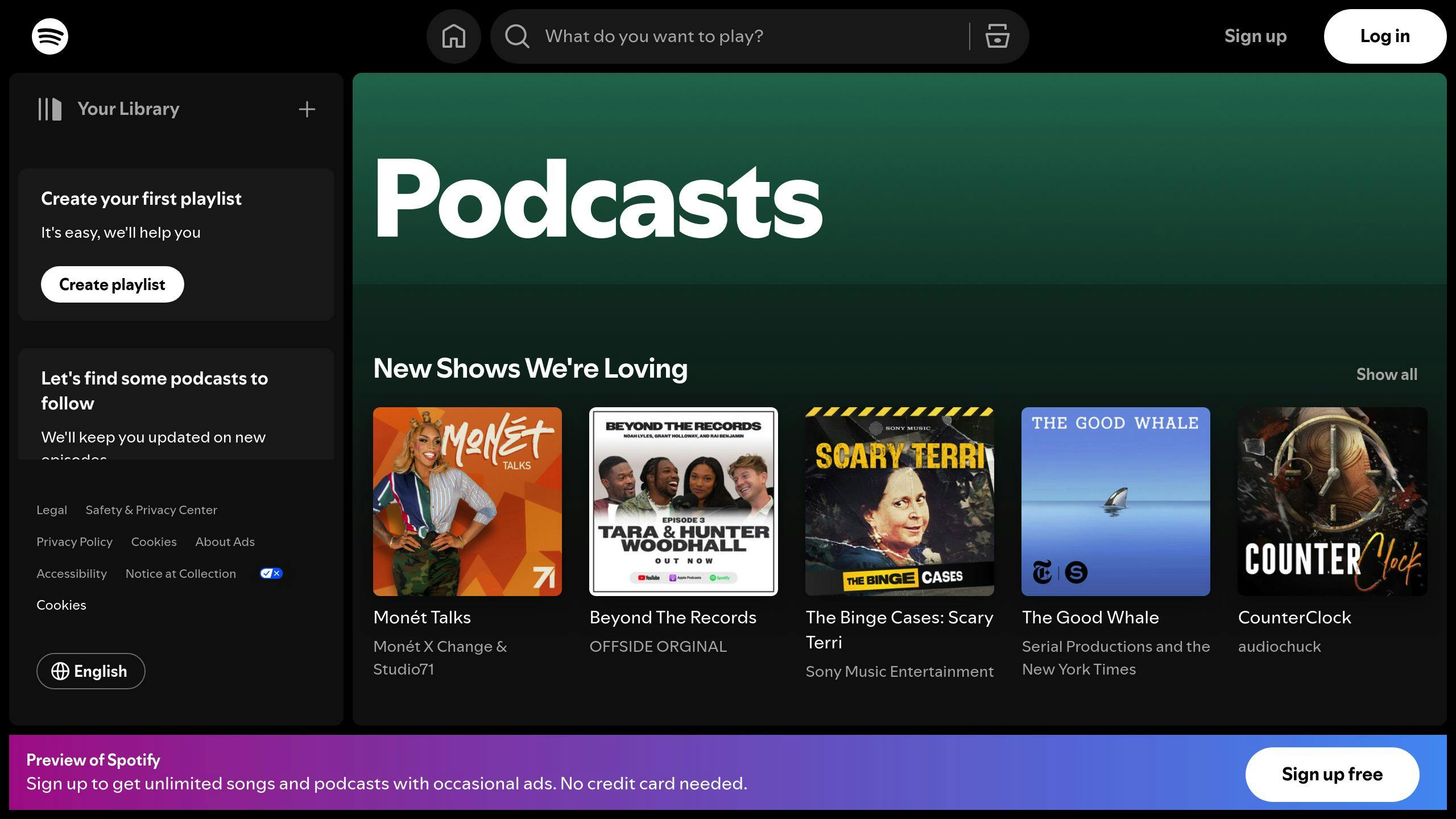Click the 'Beyond The Records' title
1456x819 pixels.
click(673, 618)
